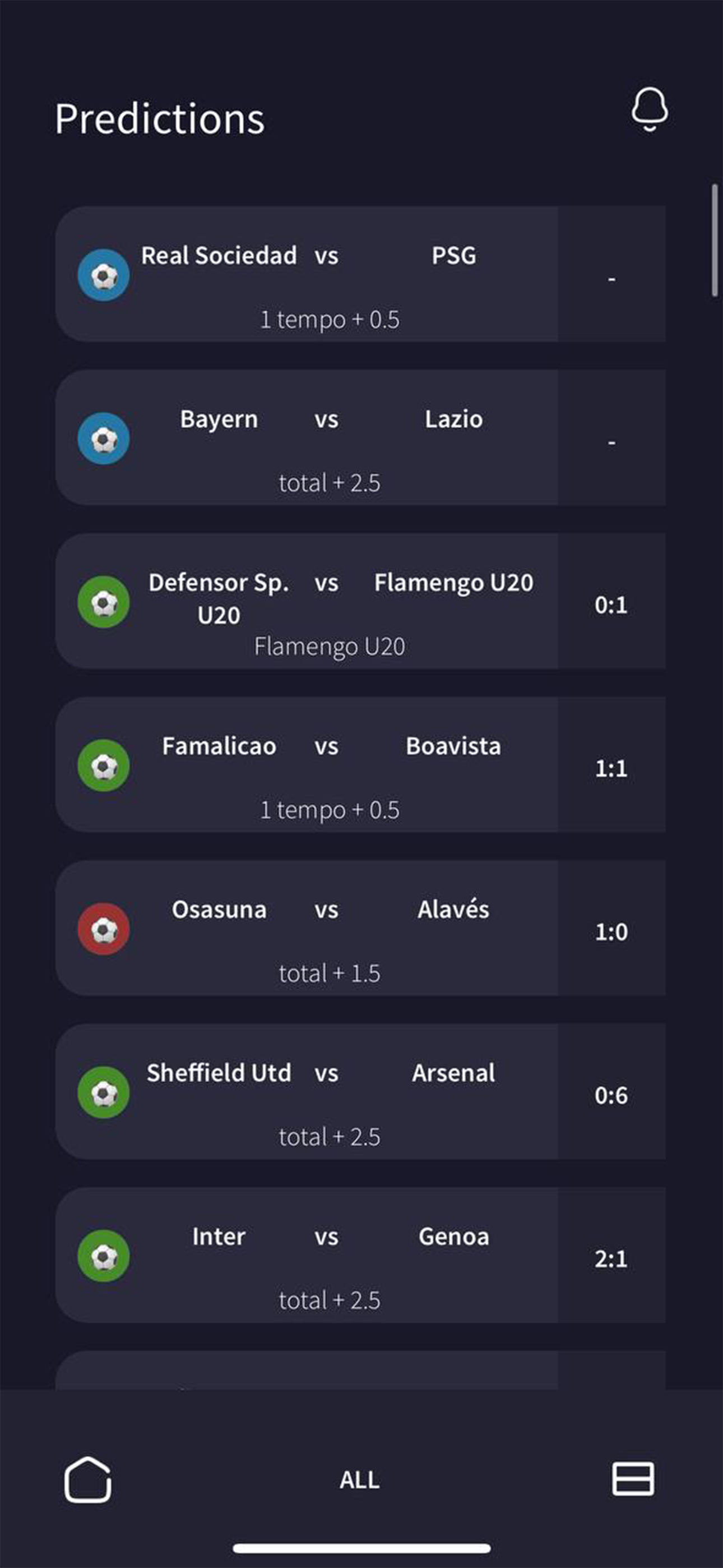
Task: Click the 1:0 Osasuna Alavés score
Action: click(x=611, y=933)
